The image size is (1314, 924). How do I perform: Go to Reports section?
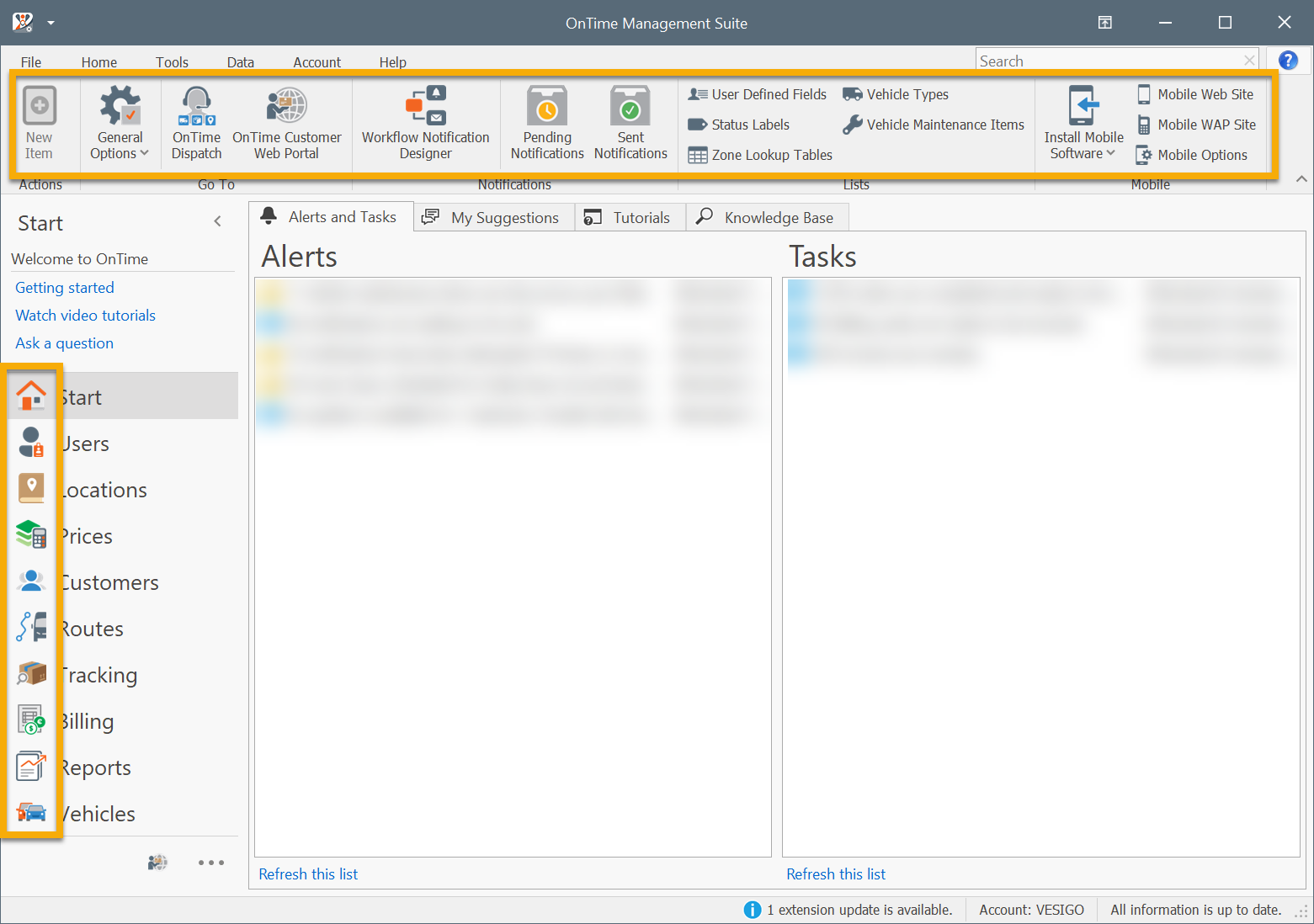pos(124,767)
